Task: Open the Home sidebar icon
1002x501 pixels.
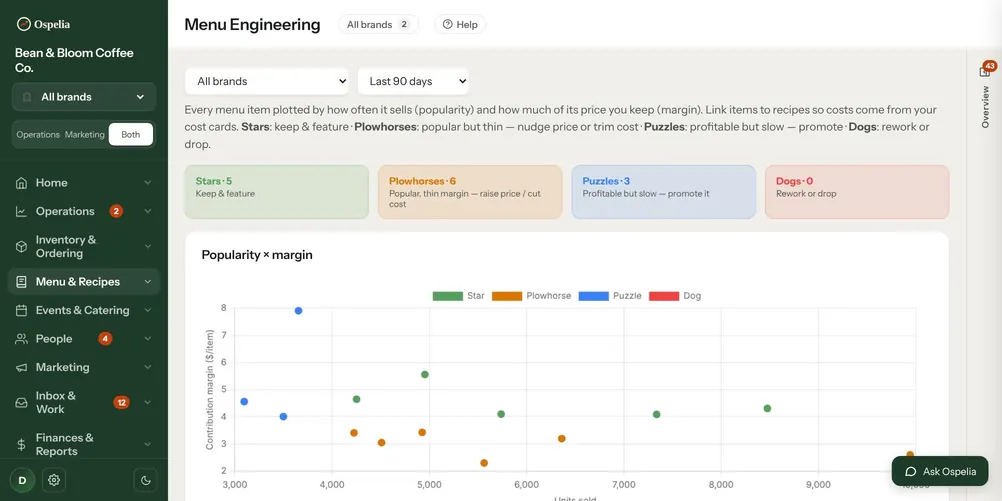Action: 21,183
